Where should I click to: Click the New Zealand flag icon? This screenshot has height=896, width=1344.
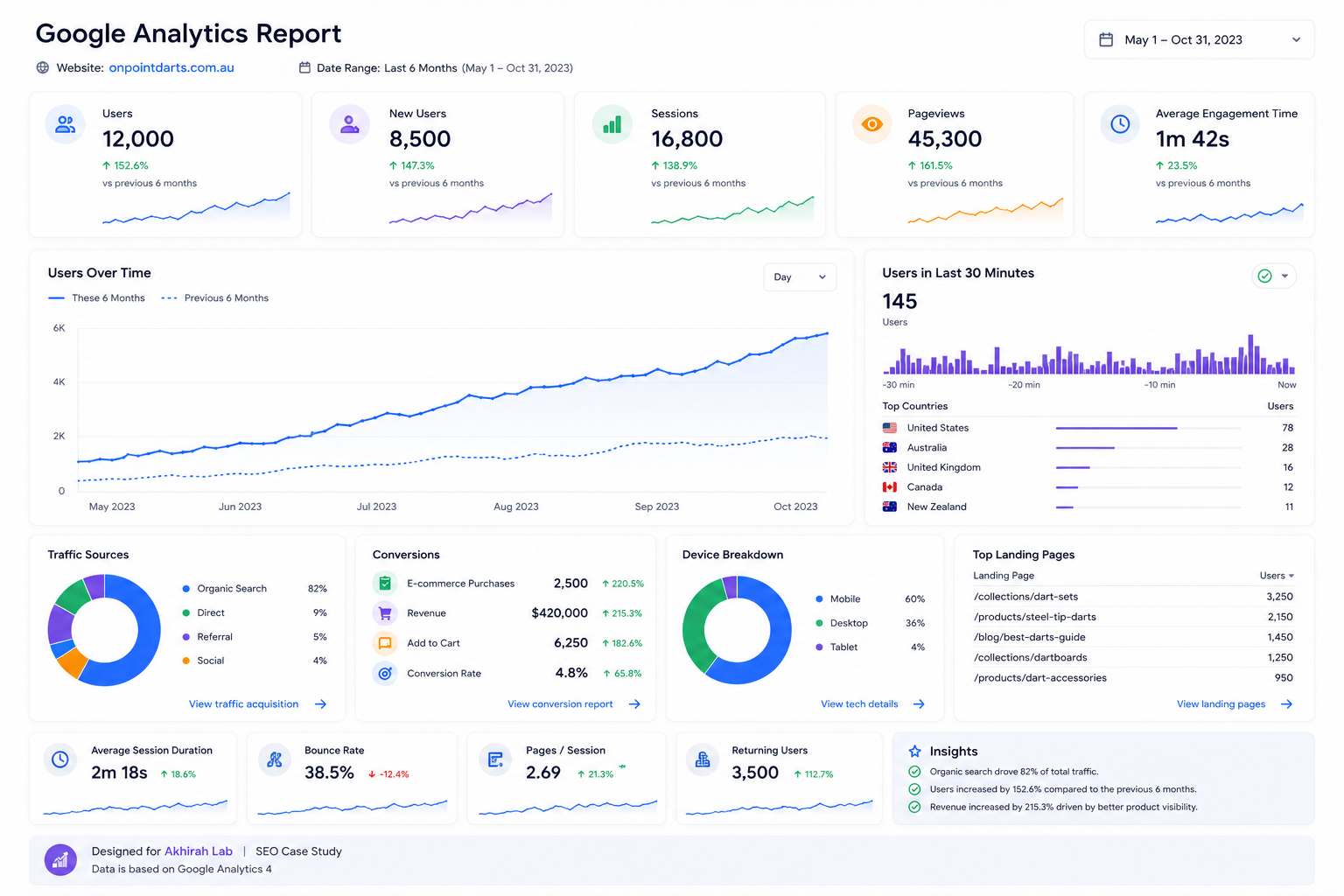890,507
